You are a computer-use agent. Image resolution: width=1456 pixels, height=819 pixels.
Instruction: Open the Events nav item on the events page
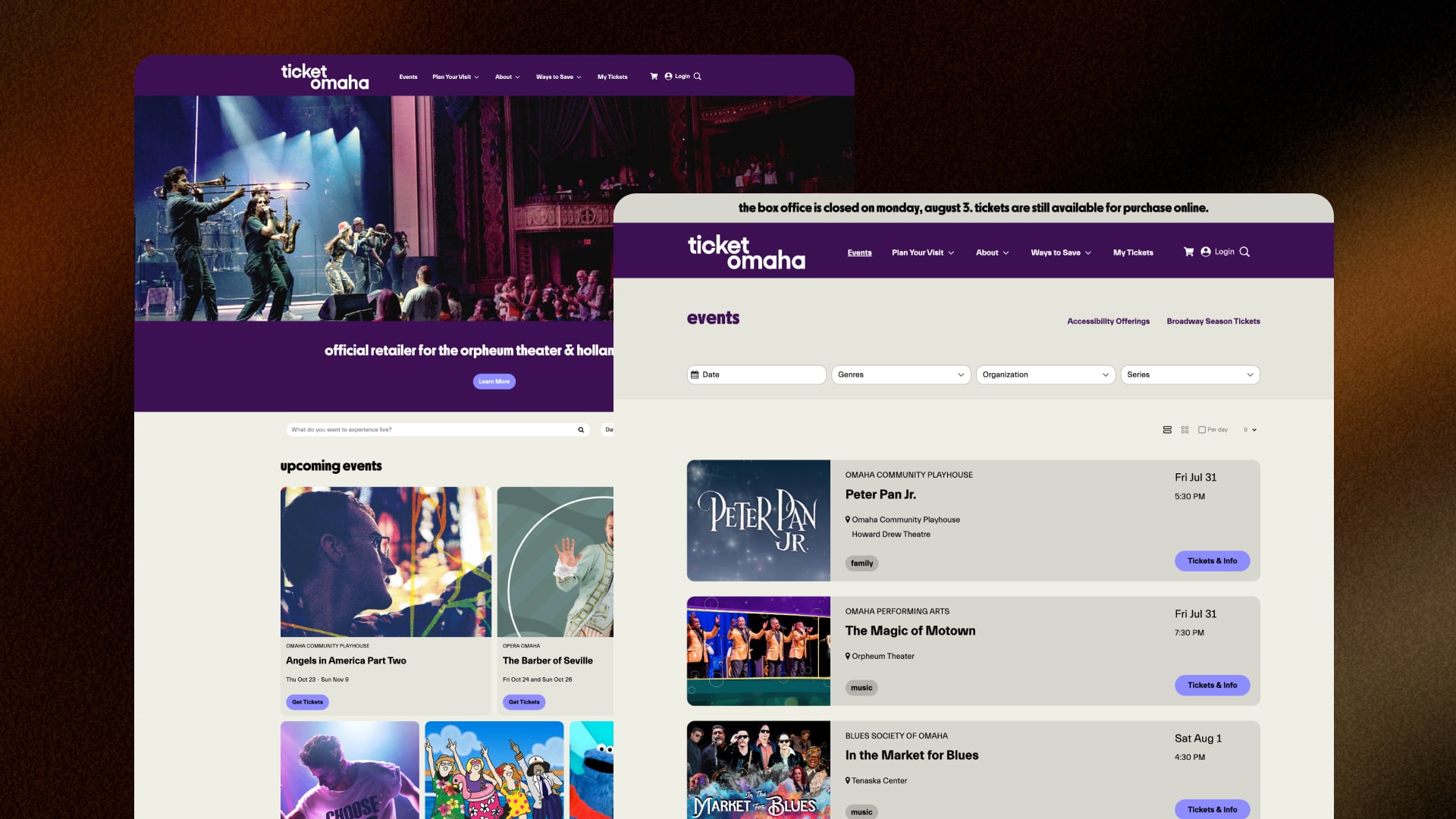pos(859,253)
